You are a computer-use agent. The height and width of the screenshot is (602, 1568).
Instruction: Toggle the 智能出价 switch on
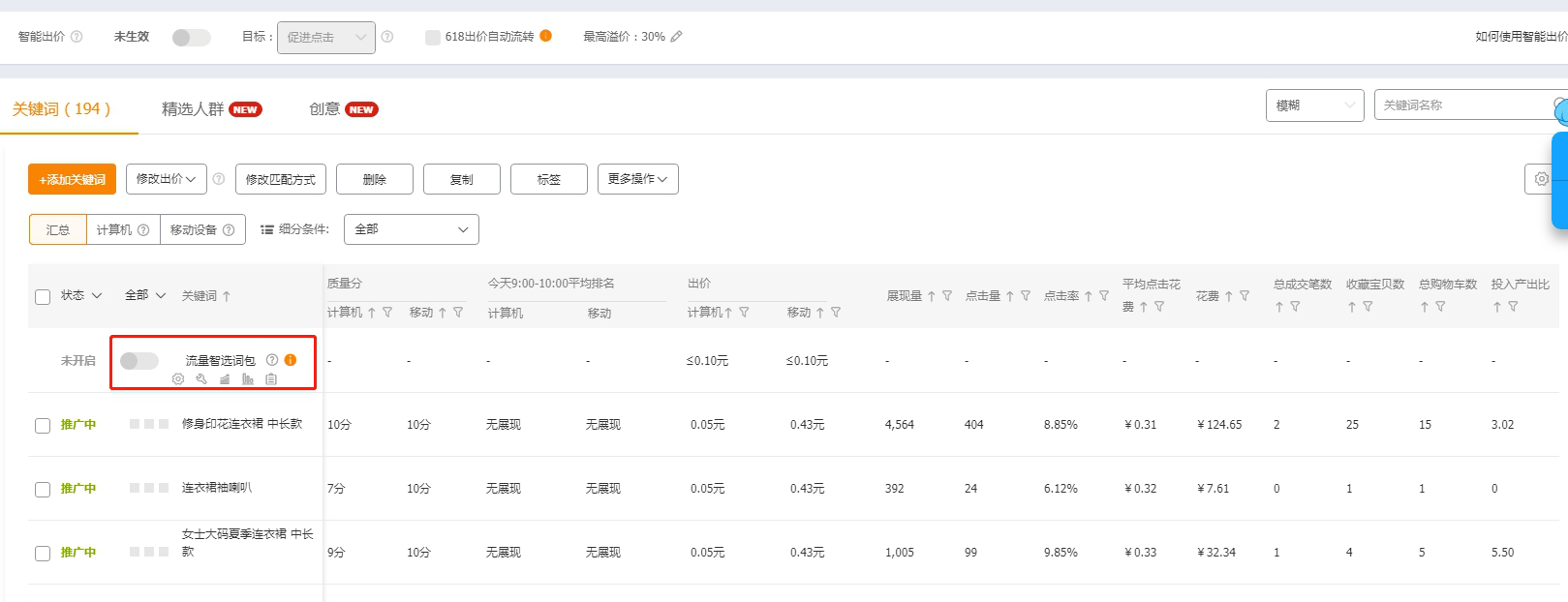coord(191,38)
